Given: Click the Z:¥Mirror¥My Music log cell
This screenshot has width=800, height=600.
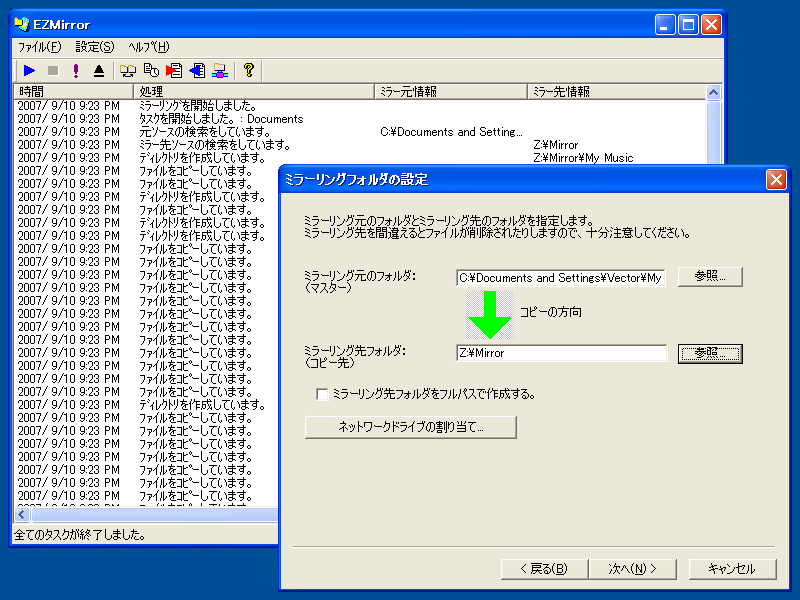Looking at the screenshot, I should [x=583, y=158].
